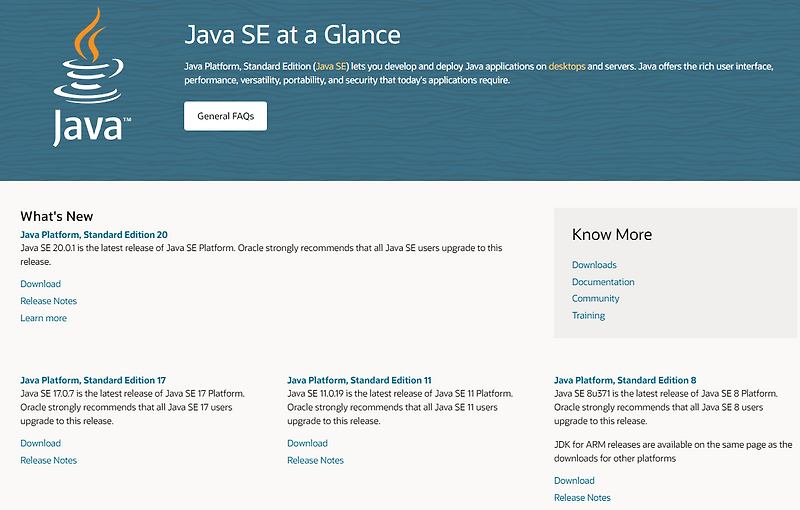The width and height of the screenshot is (800, 510).
Task: Open Java Platform, Standard Edition 17 heading
Action: tap(93, 380)
